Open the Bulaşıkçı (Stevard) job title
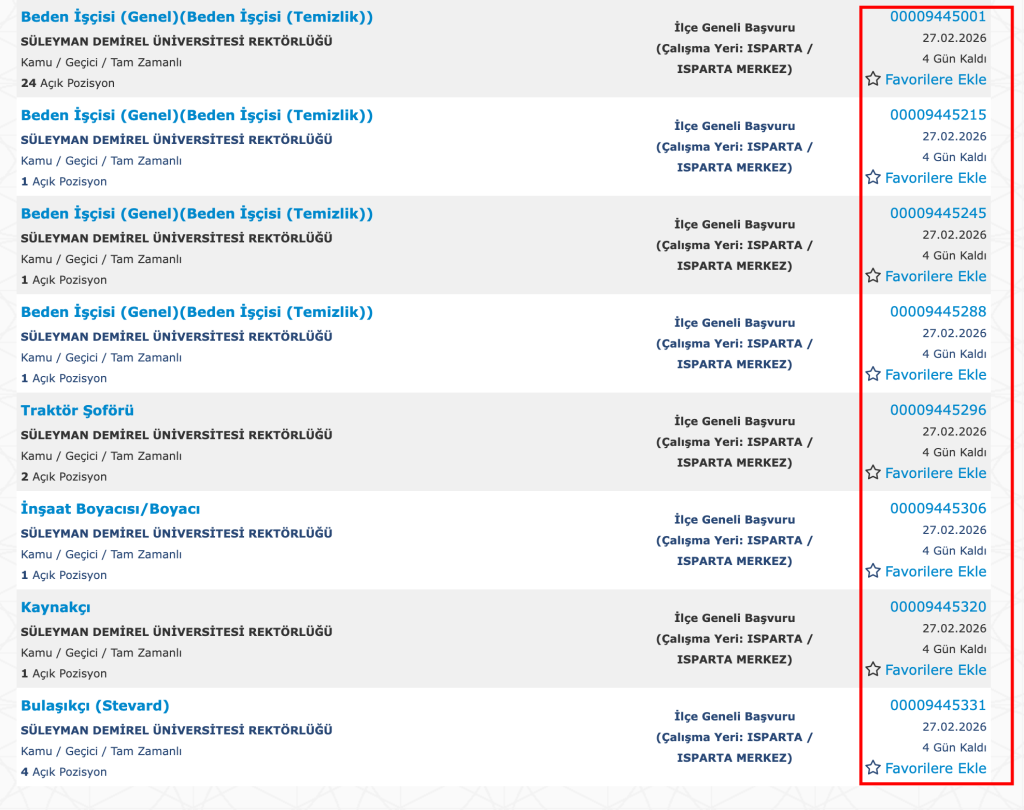 (95, 706)
